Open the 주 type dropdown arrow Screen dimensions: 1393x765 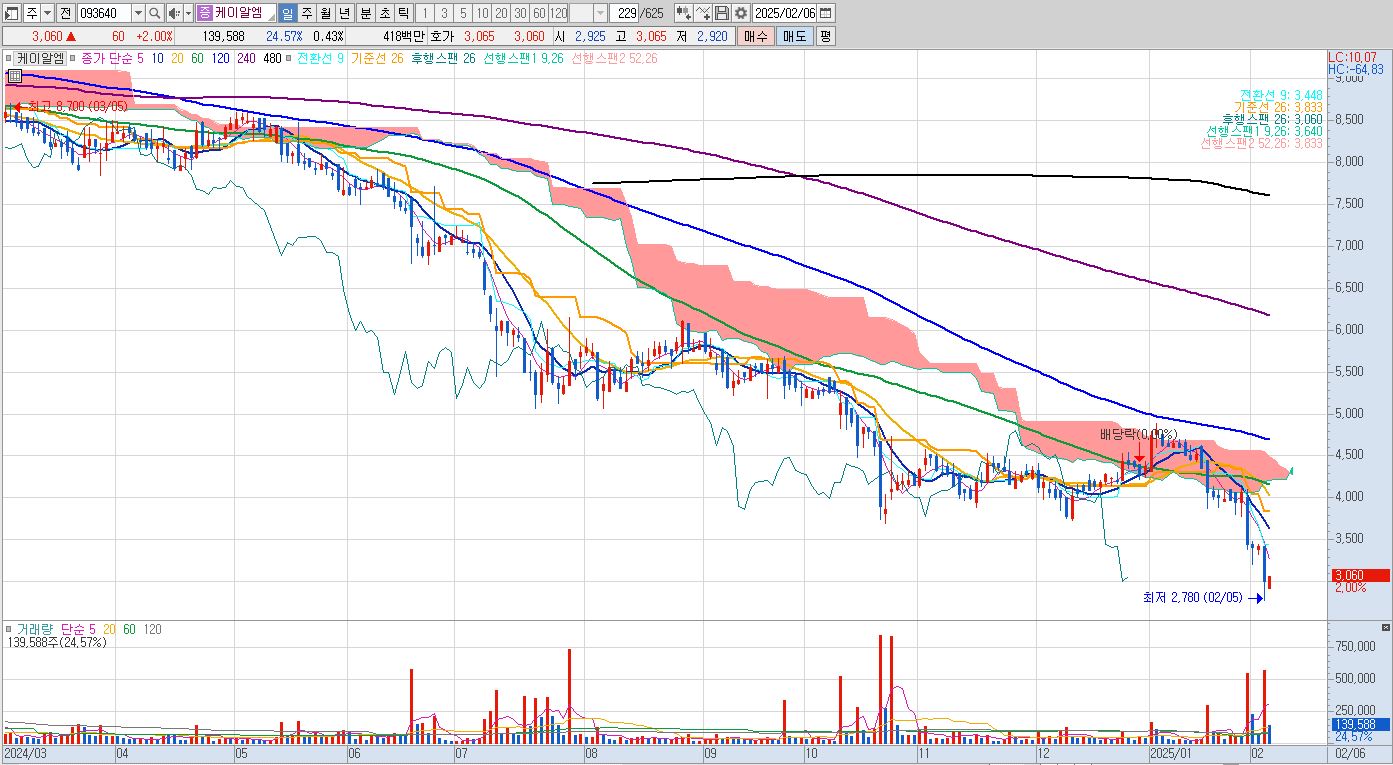47,13
